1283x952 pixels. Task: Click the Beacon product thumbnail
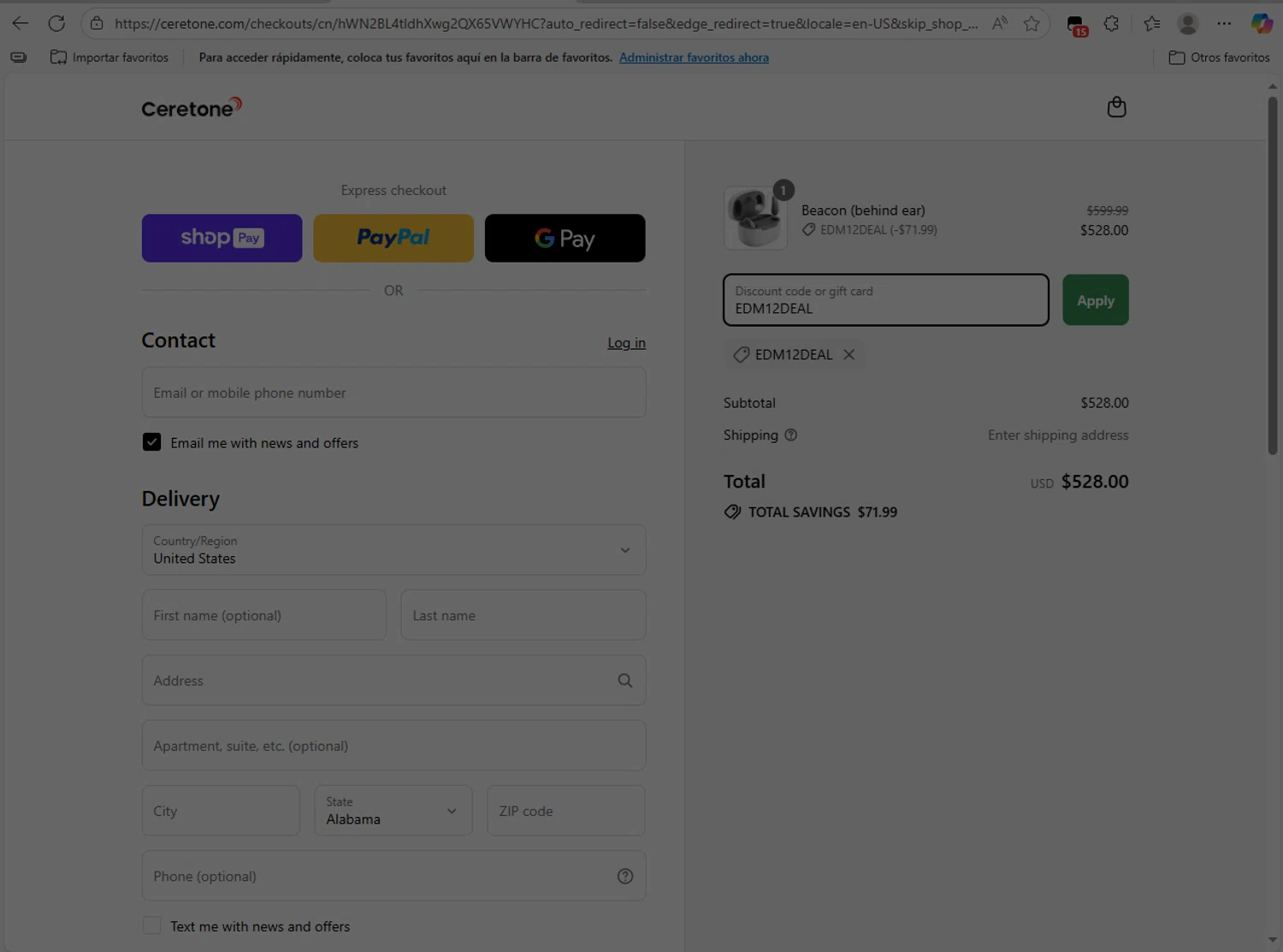pyautogui.click(x=755, y=218)
